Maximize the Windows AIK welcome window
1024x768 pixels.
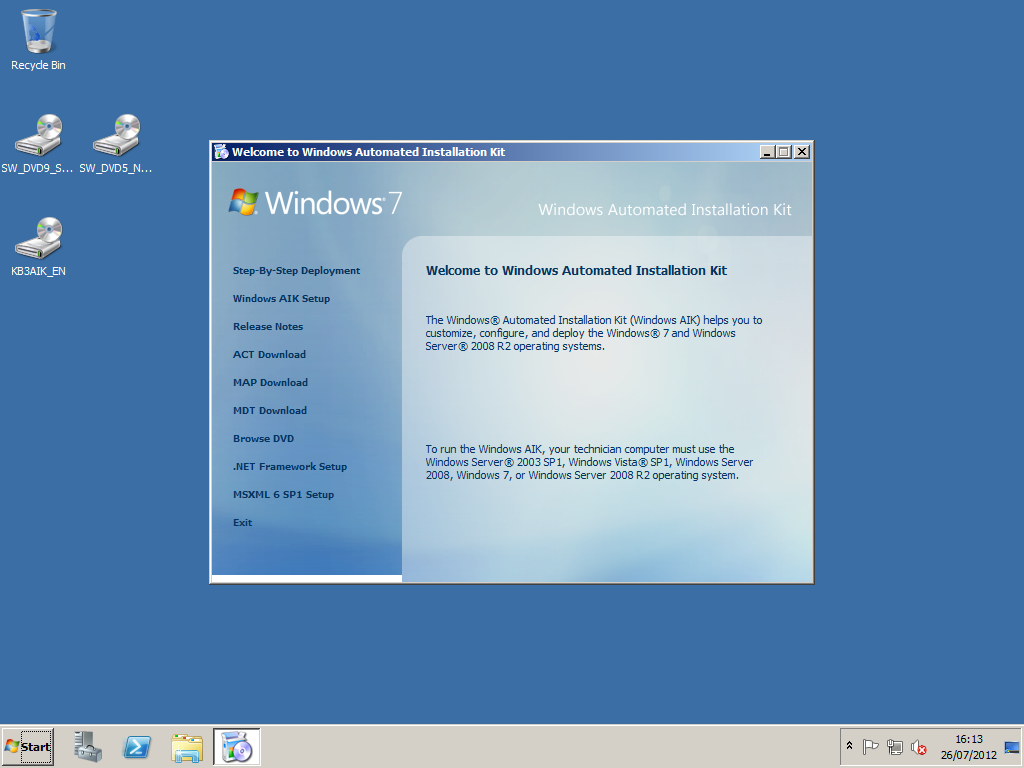784,152
